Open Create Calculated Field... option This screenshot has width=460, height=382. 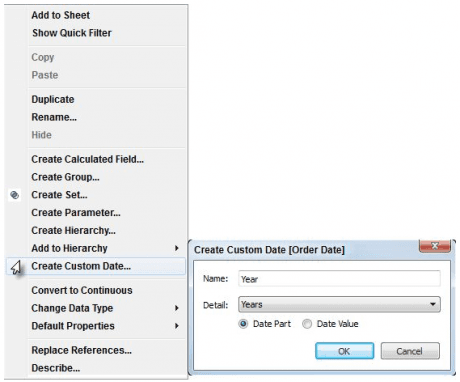(87, 159)
